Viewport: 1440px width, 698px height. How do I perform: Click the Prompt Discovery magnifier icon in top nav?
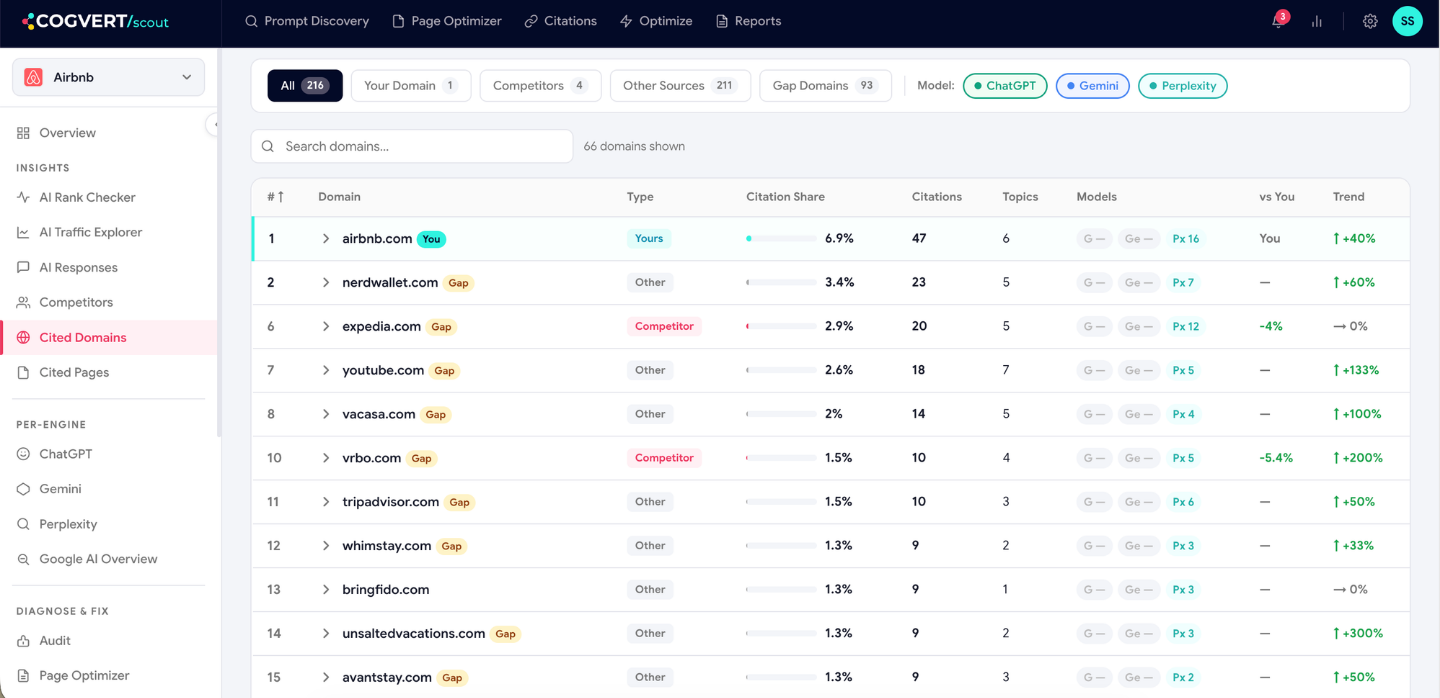click(252, 21)
